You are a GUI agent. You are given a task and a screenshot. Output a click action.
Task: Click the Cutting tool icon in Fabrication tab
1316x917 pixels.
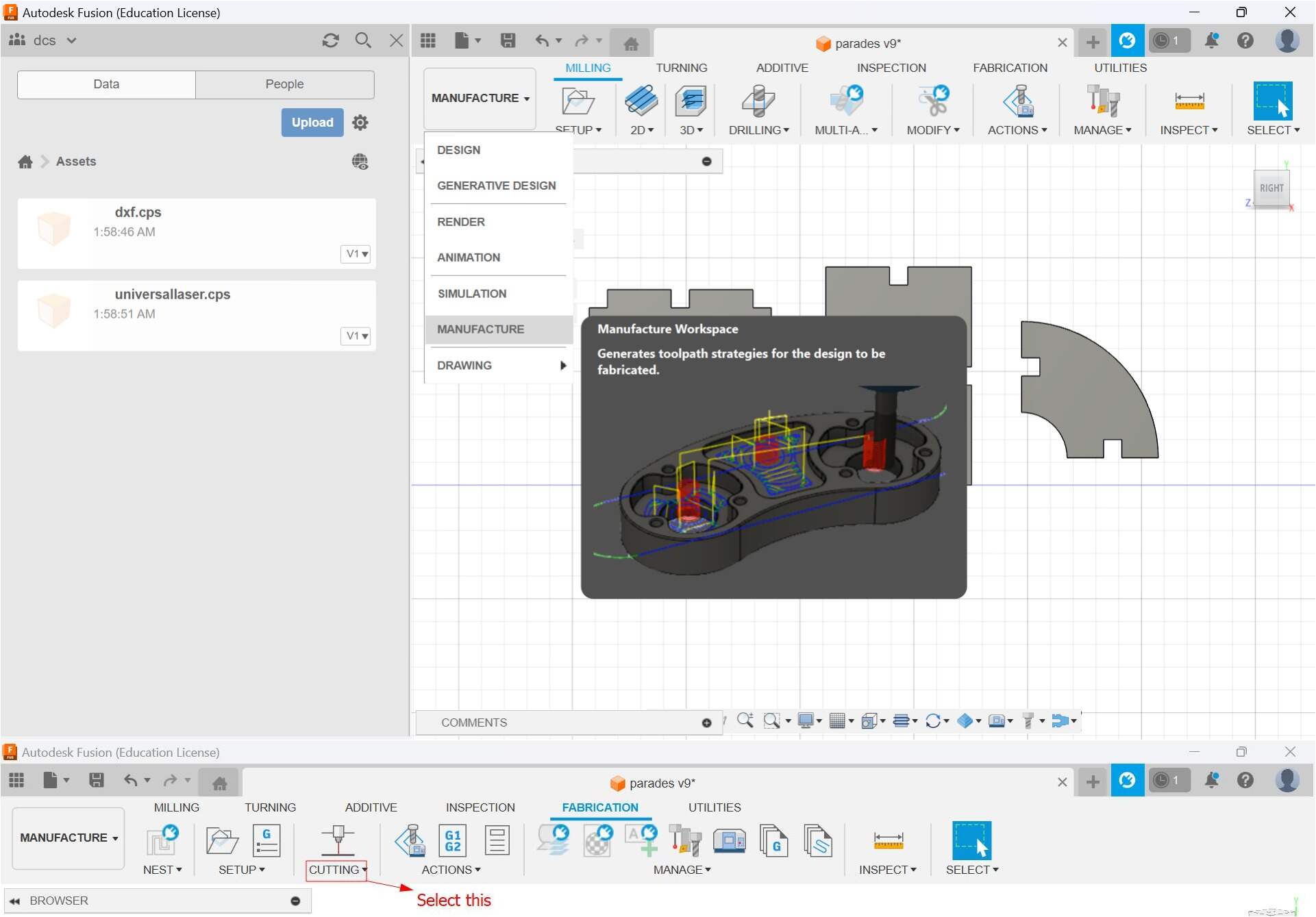[x=337, y=840]
